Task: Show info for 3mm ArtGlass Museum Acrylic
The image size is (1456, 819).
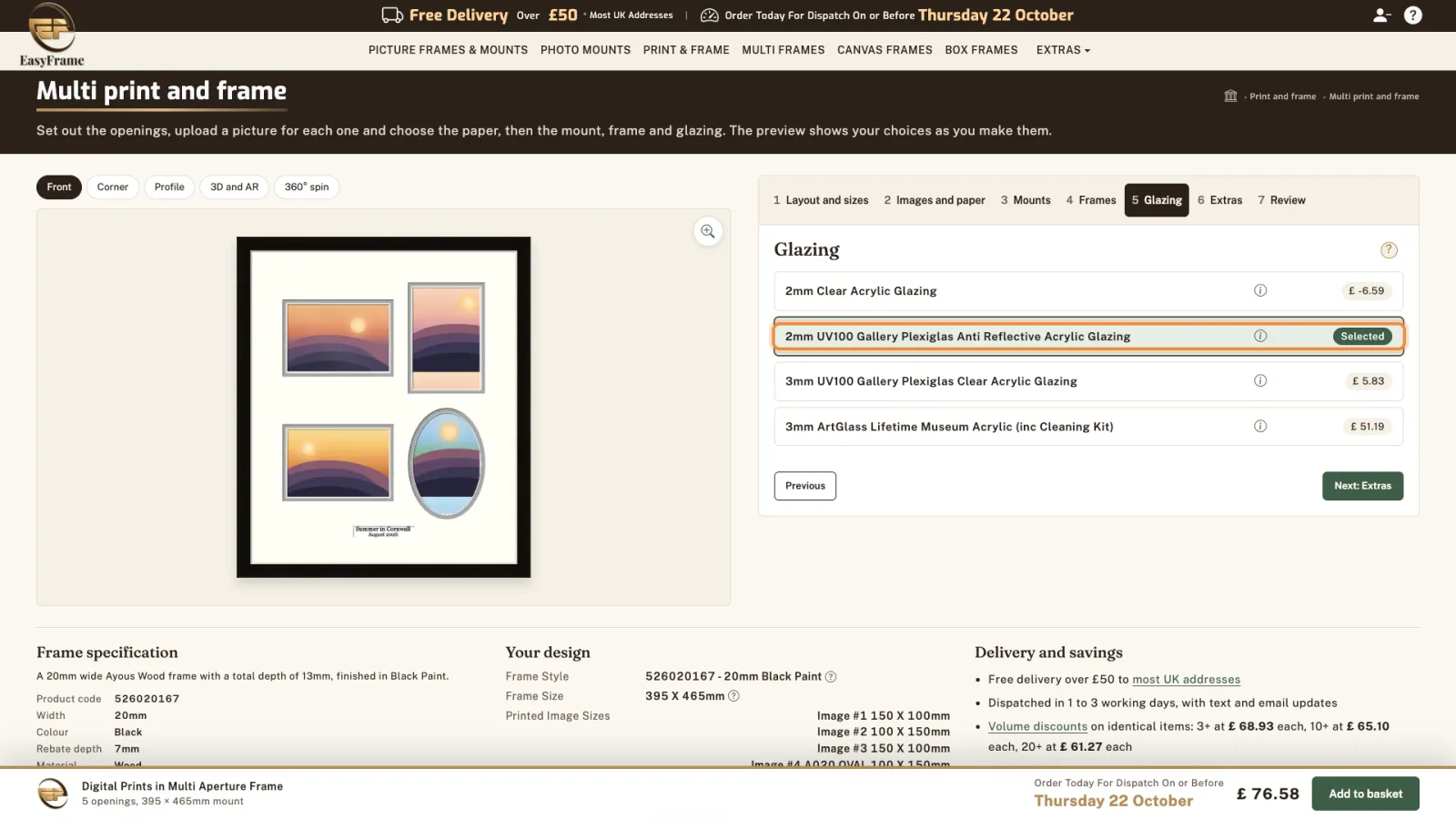Action: point(1260,426)
